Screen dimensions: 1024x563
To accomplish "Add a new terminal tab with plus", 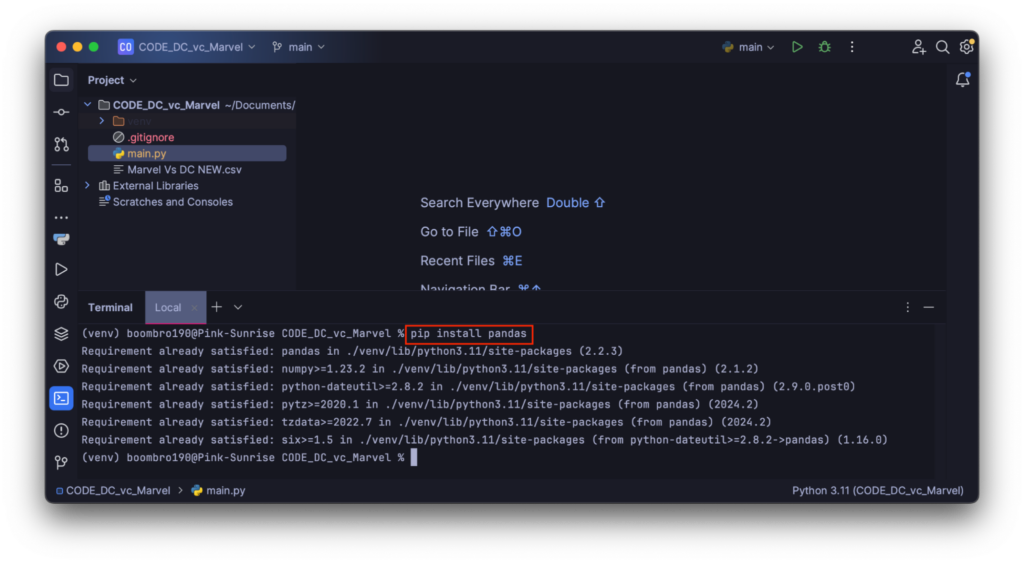I will click(x=216, y=307).
